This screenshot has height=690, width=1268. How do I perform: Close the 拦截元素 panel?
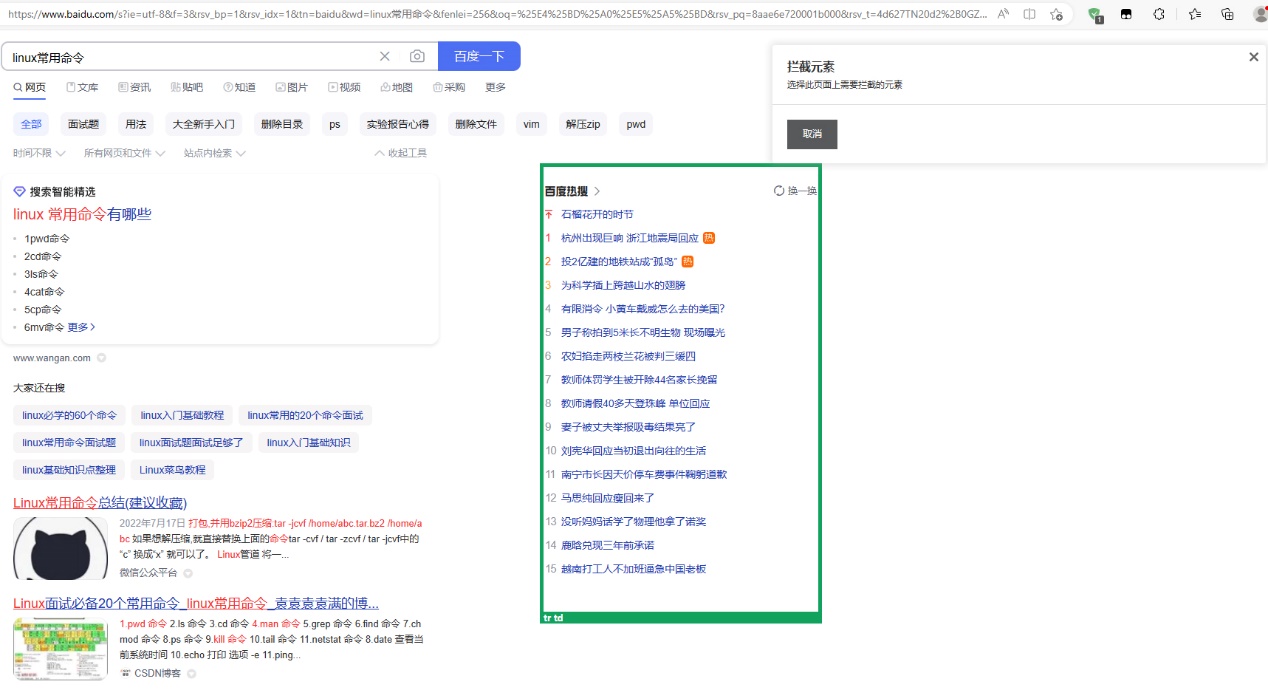(1254, 57)
